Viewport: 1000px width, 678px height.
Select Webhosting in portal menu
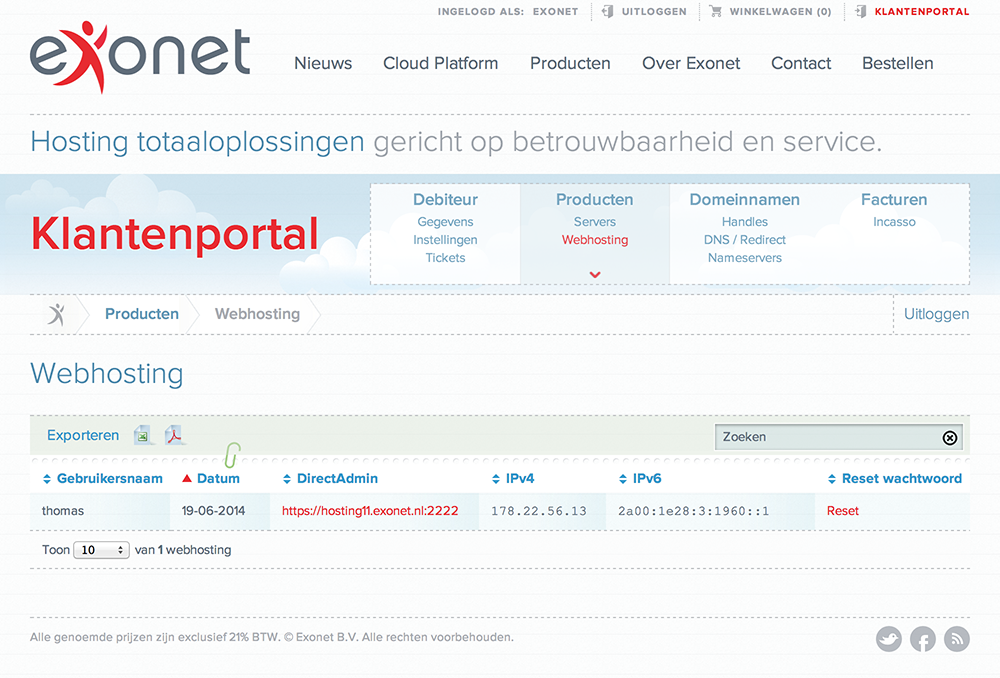click(x=594, y=240)
